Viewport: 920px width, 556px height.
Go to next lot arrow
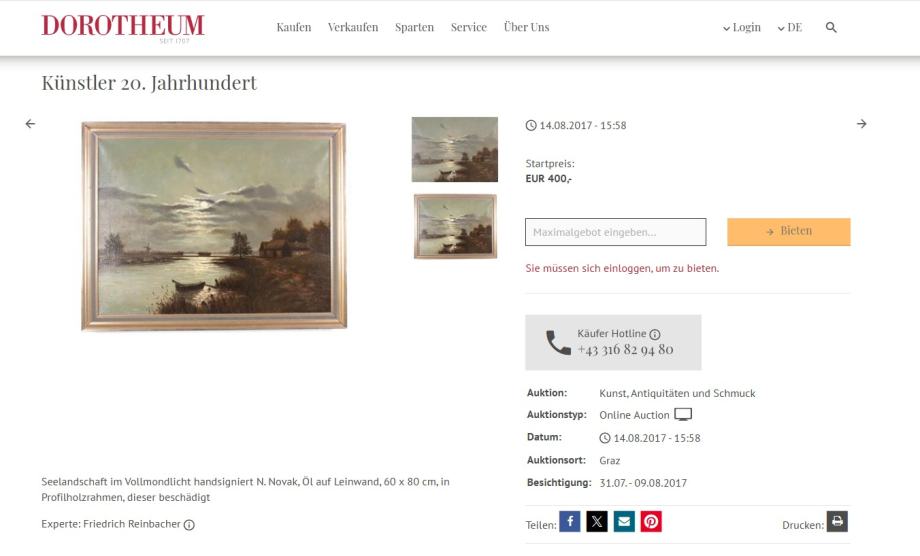pos(861,124)
